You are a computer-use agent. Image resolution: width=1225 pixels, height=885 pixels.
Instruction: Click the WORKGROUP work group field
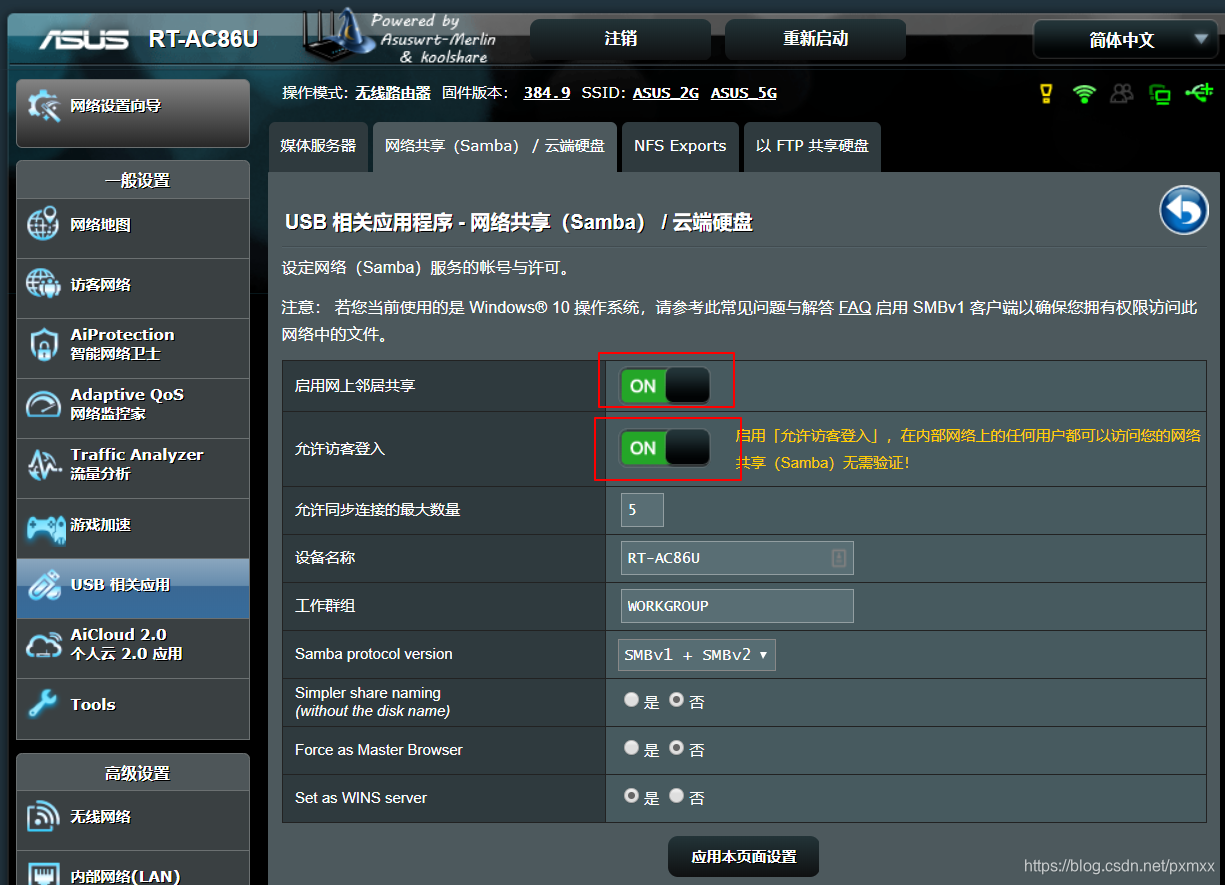[737, 606]
